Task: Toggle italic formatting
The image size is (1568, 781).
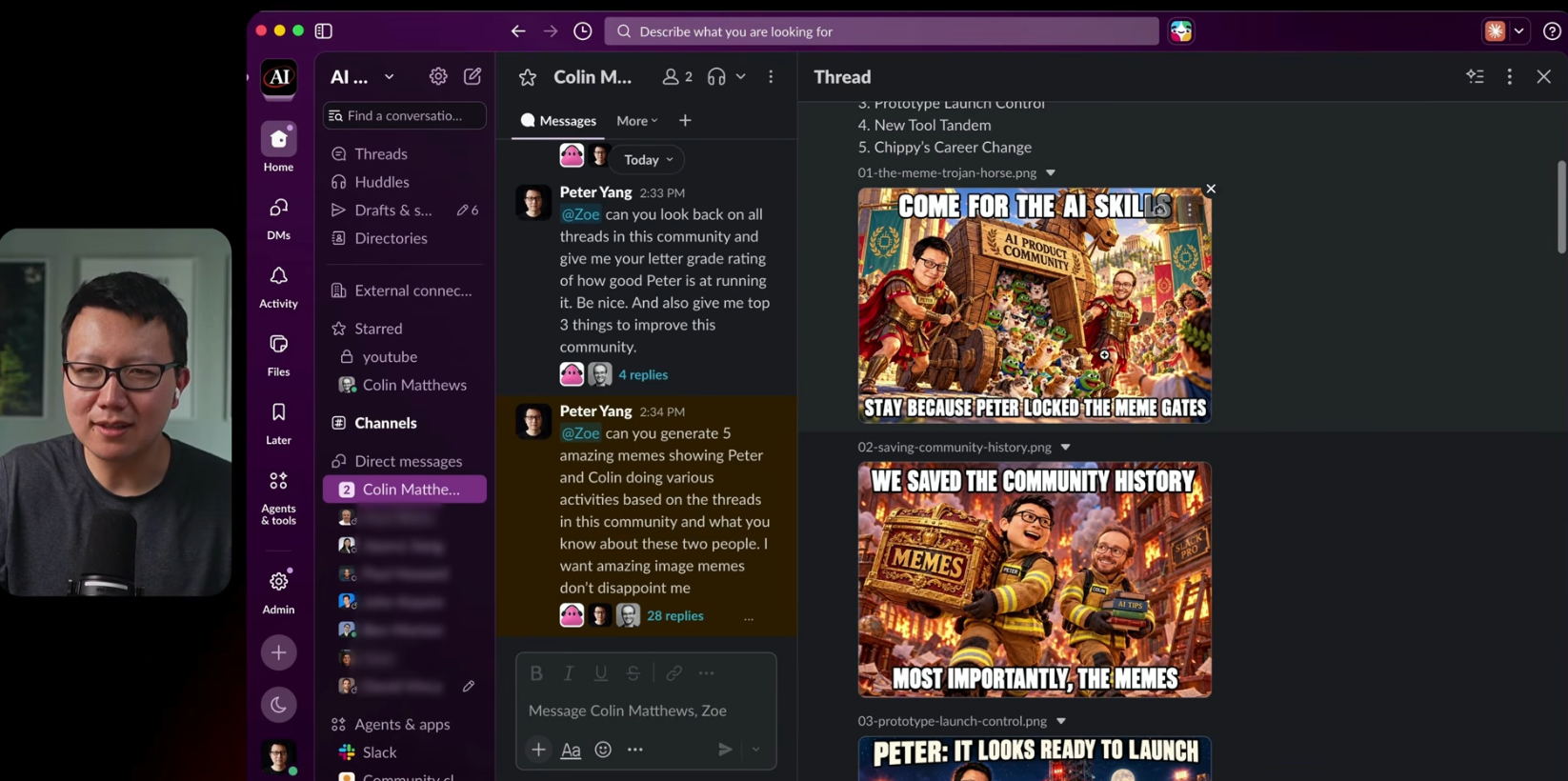Action: pos(569,673)
